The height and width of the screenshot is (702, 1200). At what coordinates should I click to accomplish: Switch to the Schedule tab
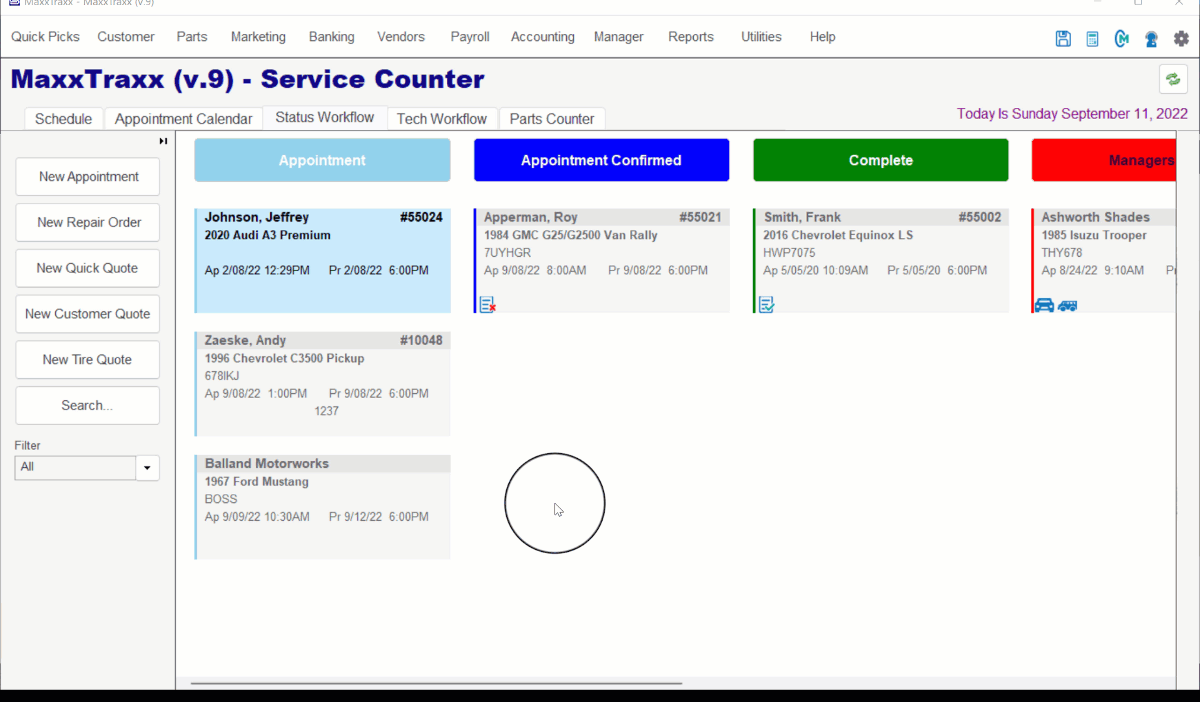click(63, 119)
